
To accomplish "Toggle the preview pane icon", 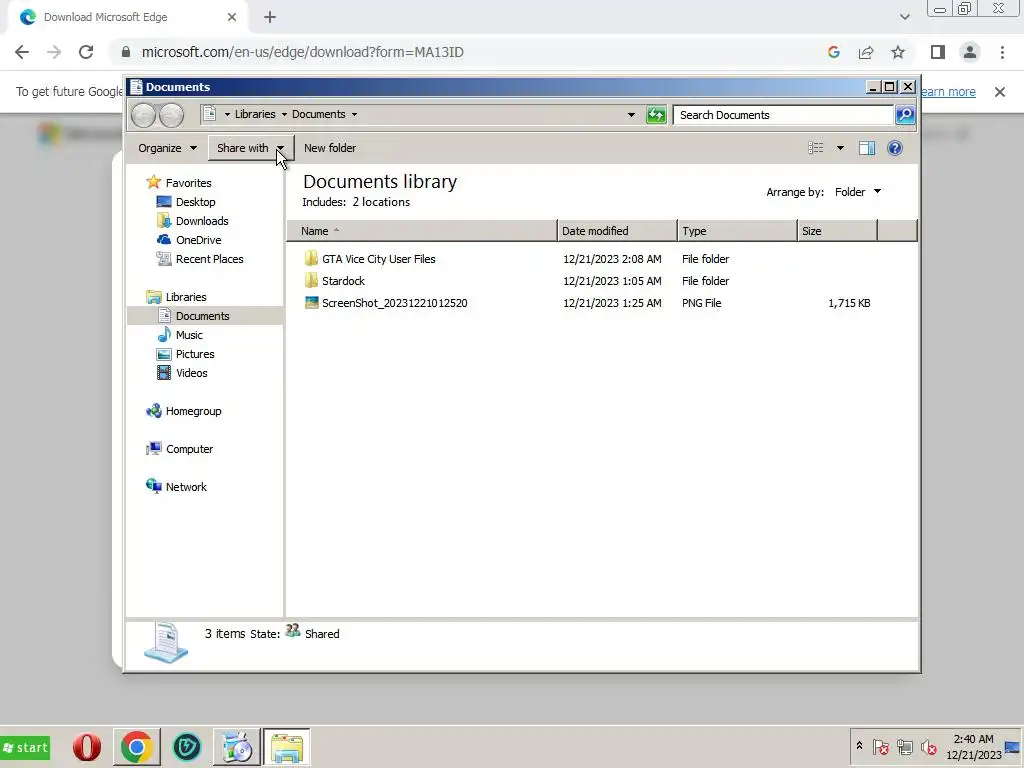I will click(867, 148).
